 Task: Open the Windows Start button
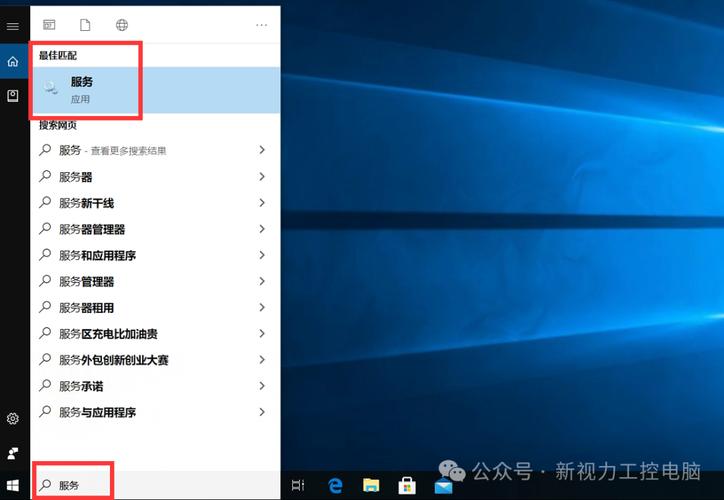[x=13, y=485]
